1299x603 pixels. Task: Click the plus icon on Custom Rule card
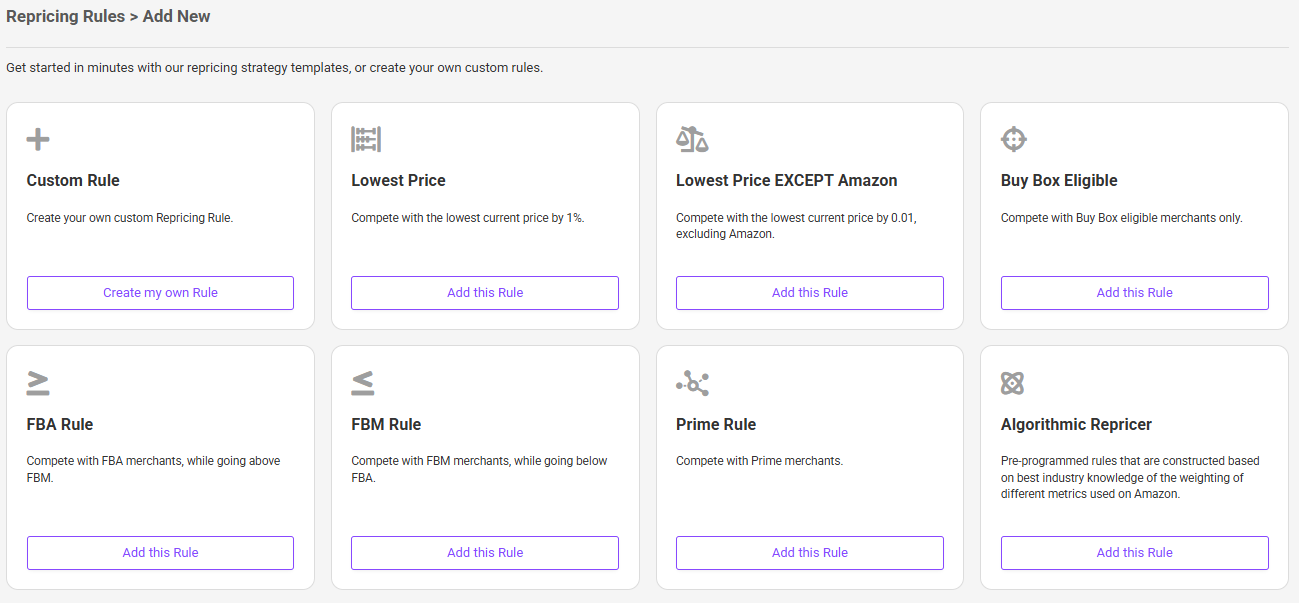[x=38, y=139]
